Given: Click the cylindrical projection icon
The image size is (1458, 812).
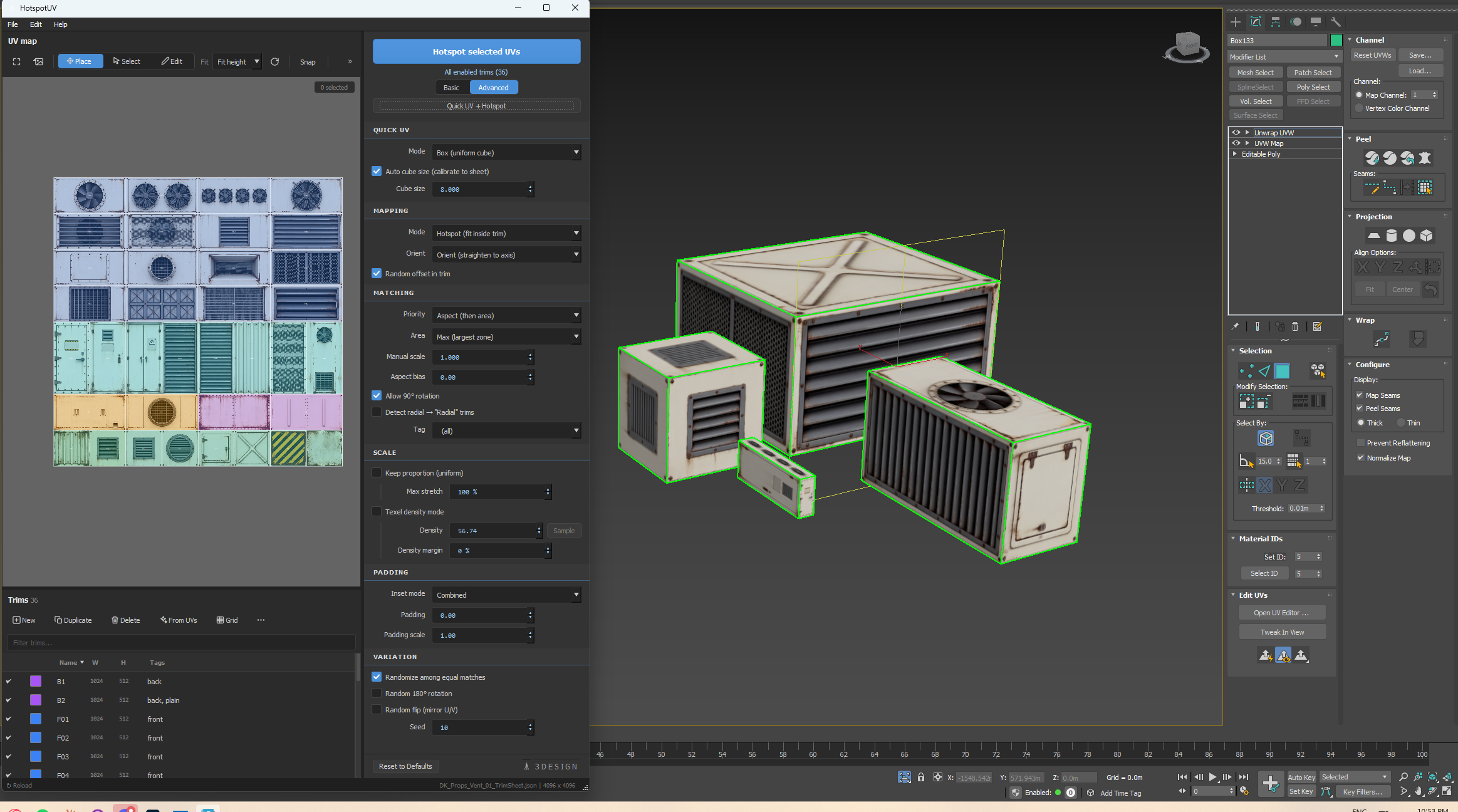Looking at the screenshot, I should [1392, 236].
